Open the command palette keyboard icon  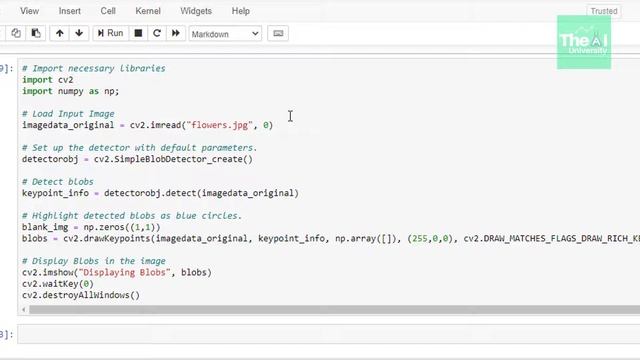click(x=278, y=33)
